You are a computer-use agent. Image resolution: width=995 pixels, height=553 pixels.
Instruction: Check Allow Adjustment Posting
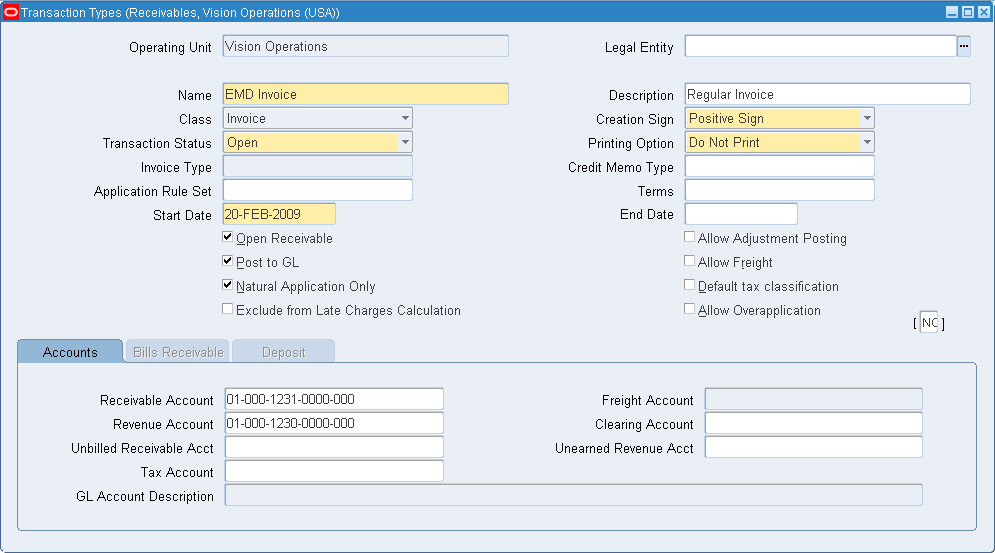(689, 237)
